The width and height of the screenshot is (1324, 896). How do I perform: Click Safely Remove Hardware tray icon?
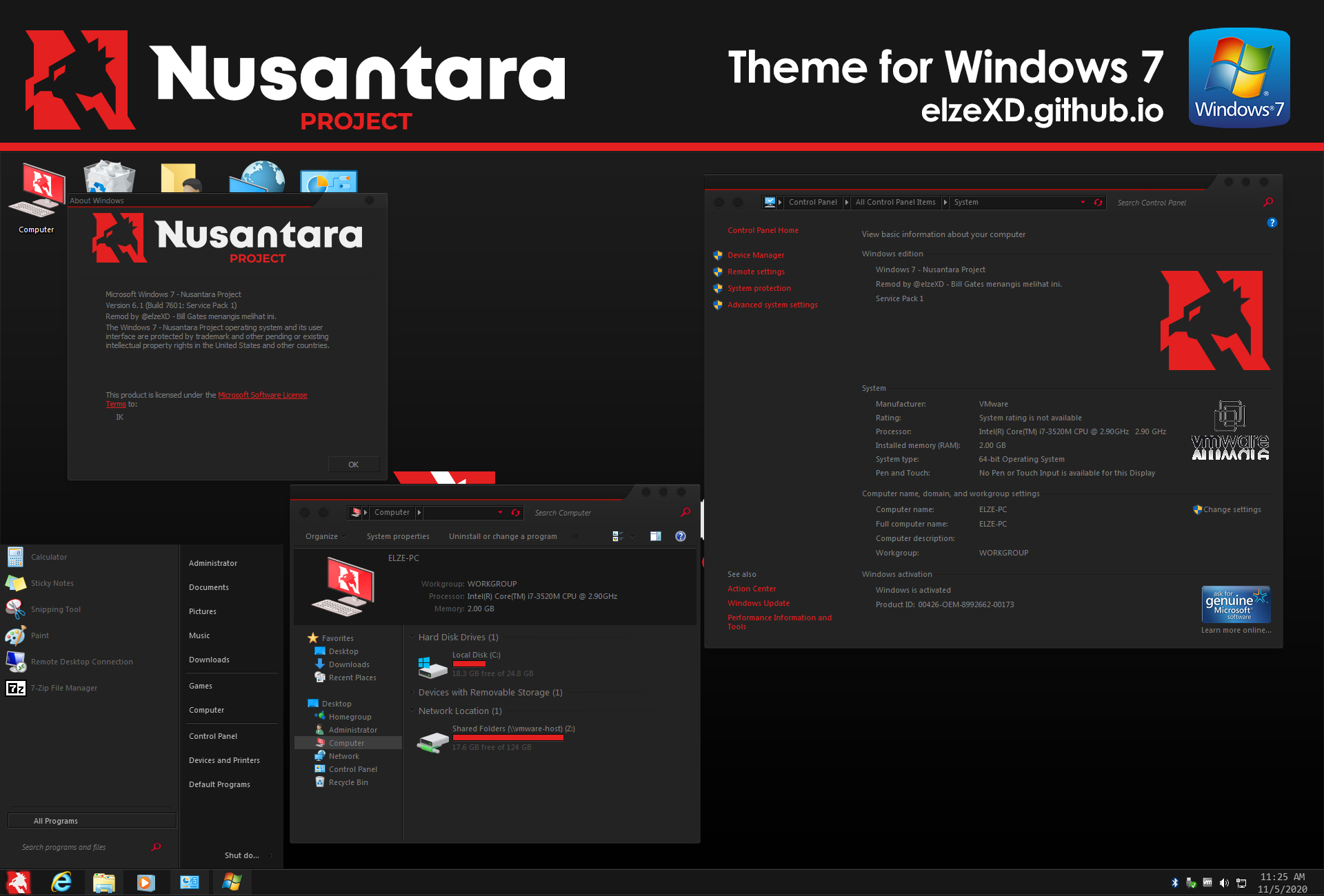[1191, 882]
